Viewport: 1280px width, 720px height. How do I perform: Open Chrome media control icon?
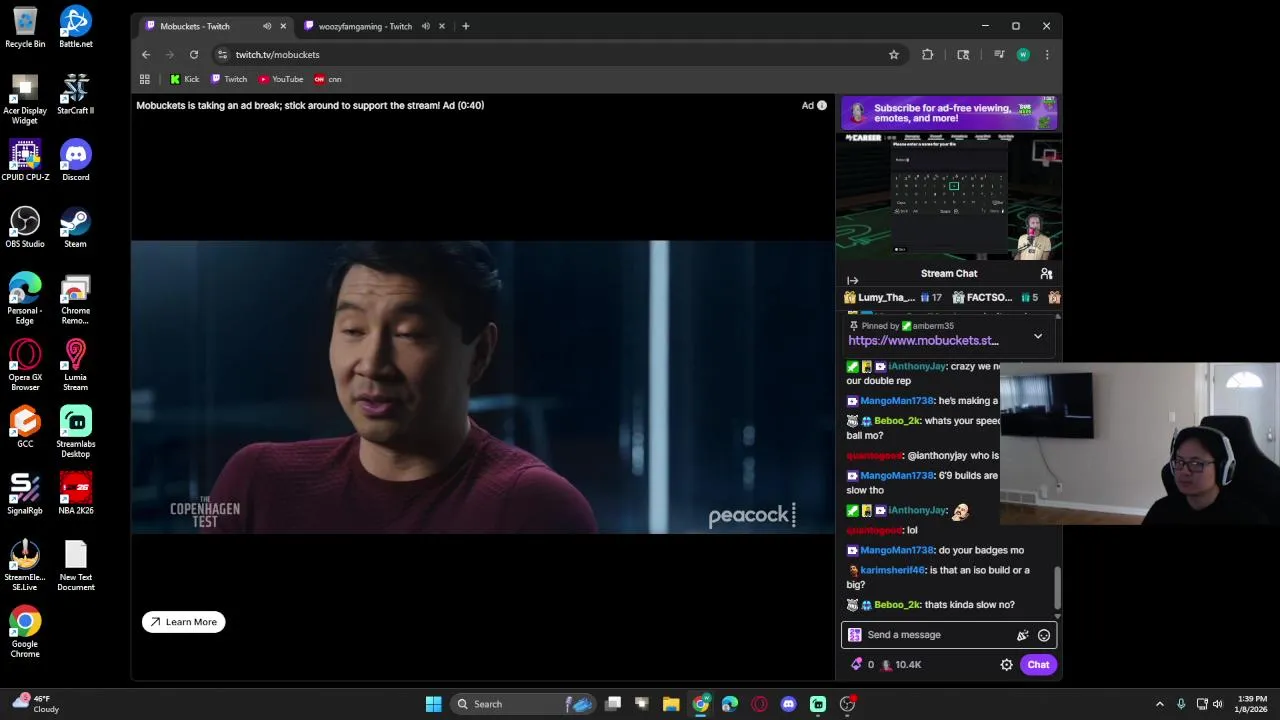[999, 55]
